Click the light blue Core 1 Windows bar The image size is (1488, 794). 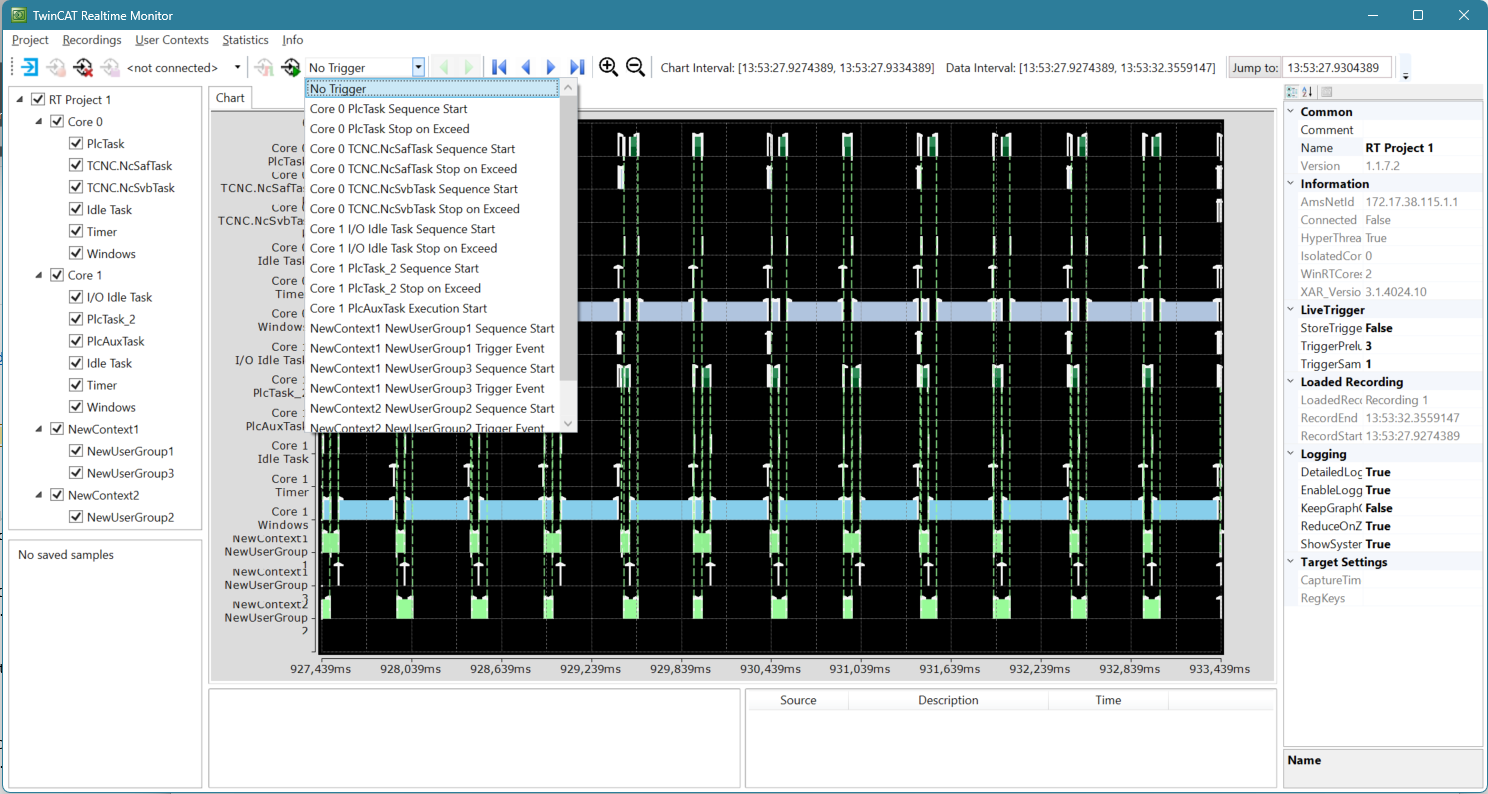point(770,510)
